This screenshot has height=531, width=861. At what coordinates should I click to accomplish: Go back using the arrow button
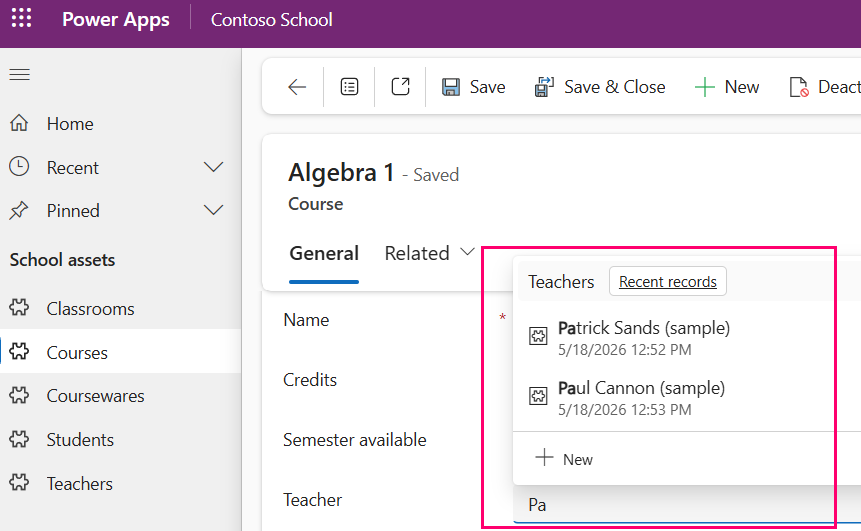tap(297, 87)
